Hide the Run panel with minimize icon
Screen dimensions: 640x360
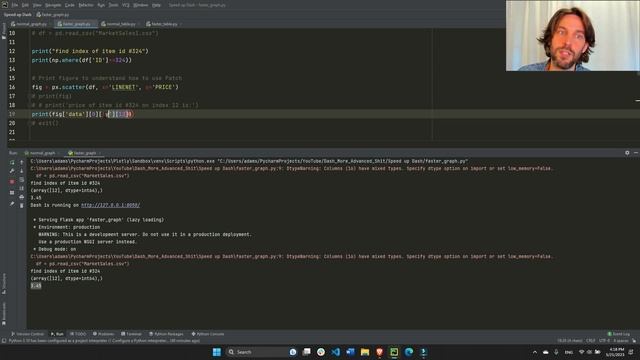pyautogui.click(x=636, y=153)
